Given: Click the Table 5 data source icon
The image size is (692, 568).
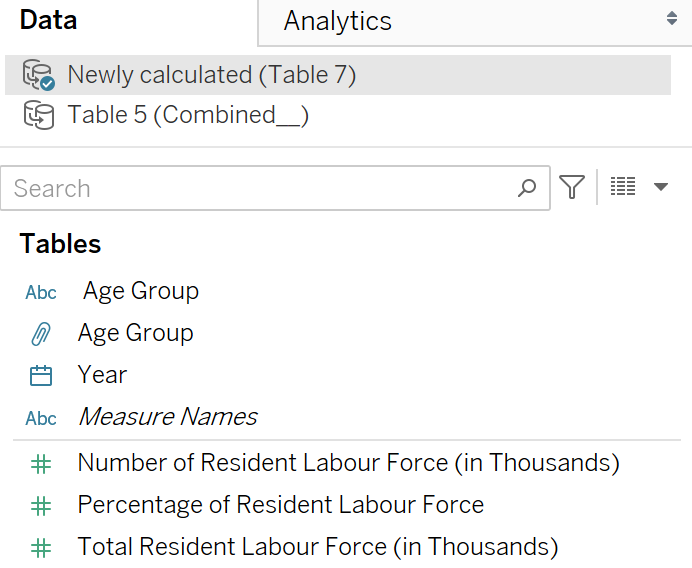Looking at the screenshot, I should (38, 116).
